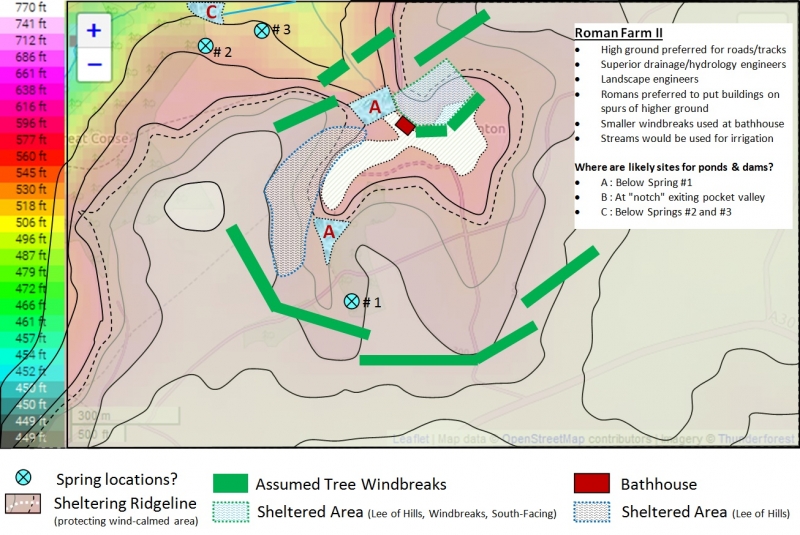The width and height of the screenshot is (800, 535).
Task: Click the zoom out minus button
Action: pos(93,64)
